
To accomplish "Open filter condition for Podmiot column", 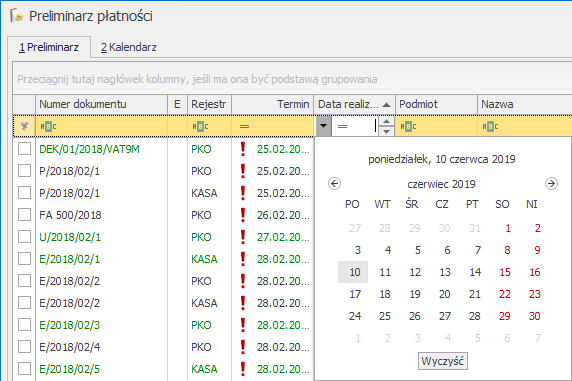I will coord(408,127).
